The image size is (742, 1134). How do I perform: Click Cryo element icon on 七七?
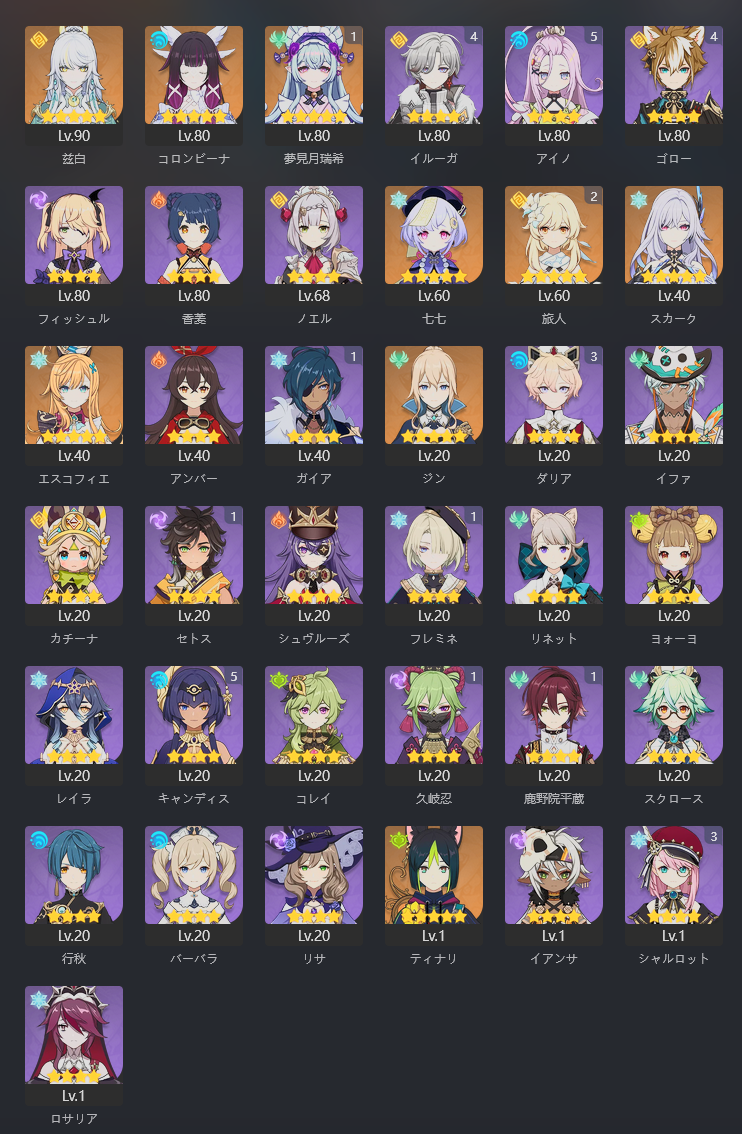point(398,199)
